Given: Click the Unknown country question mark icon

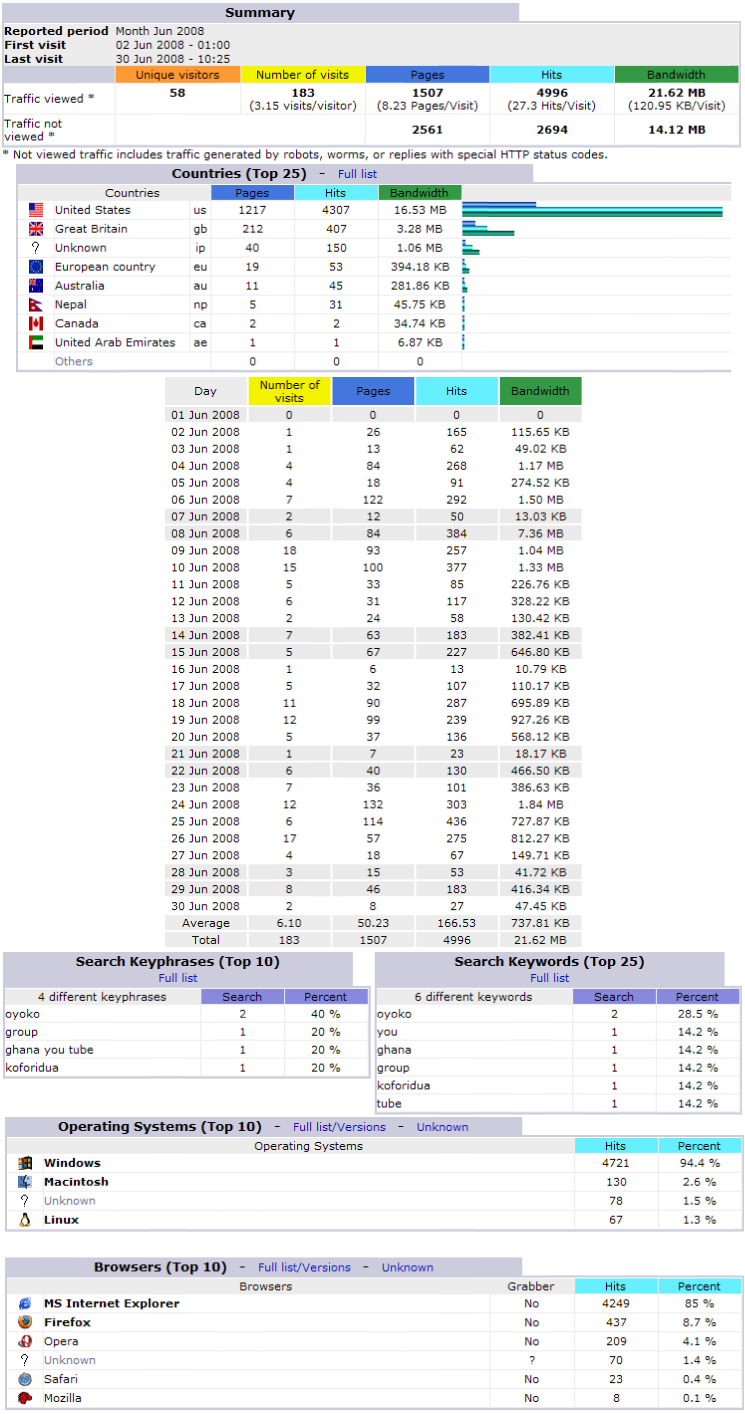Looking at the screenshot, I should [x=36, y=248].
